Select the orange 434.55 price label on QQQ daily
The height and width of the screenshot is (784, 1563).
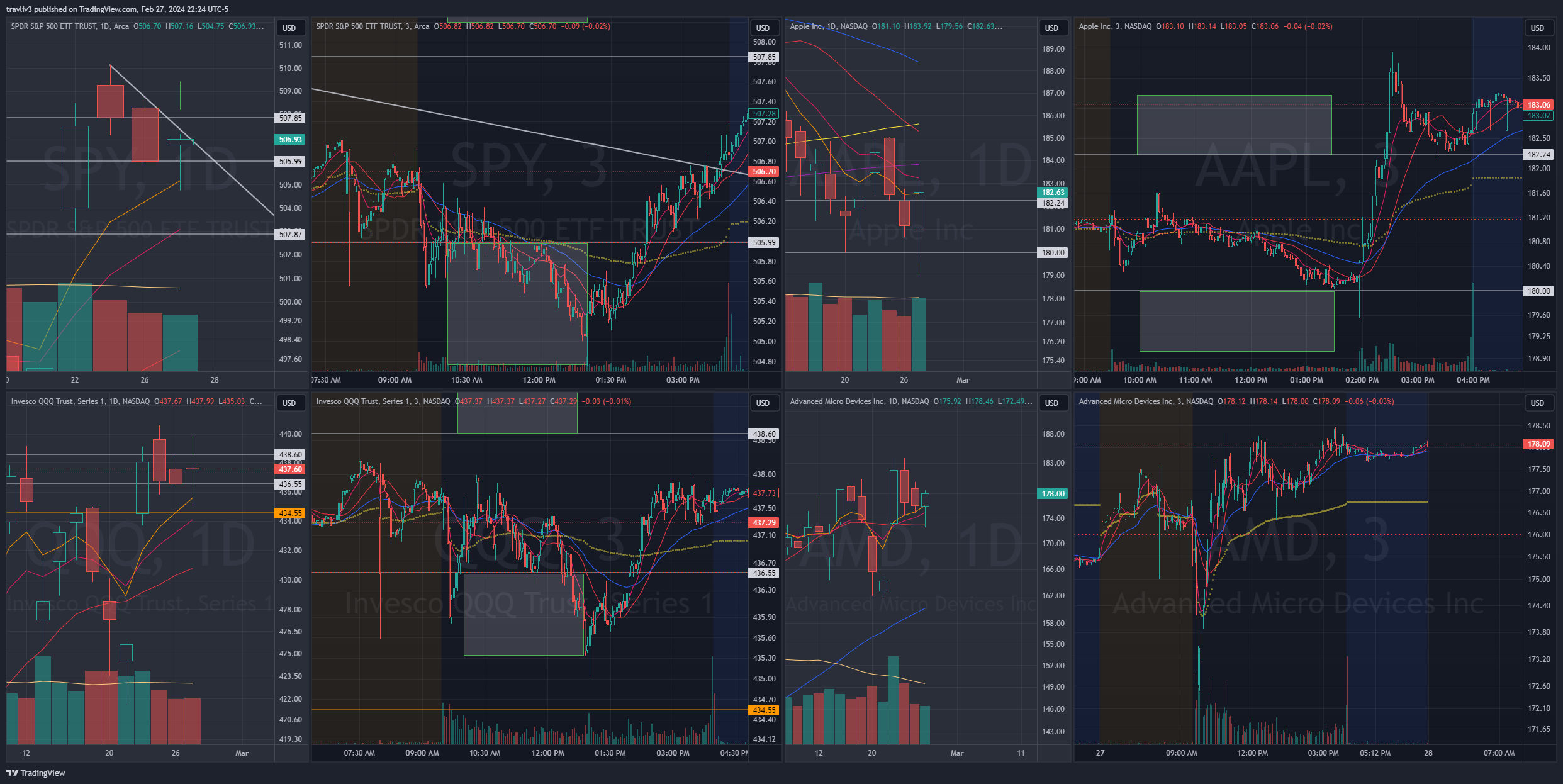(x=290, y=513)
